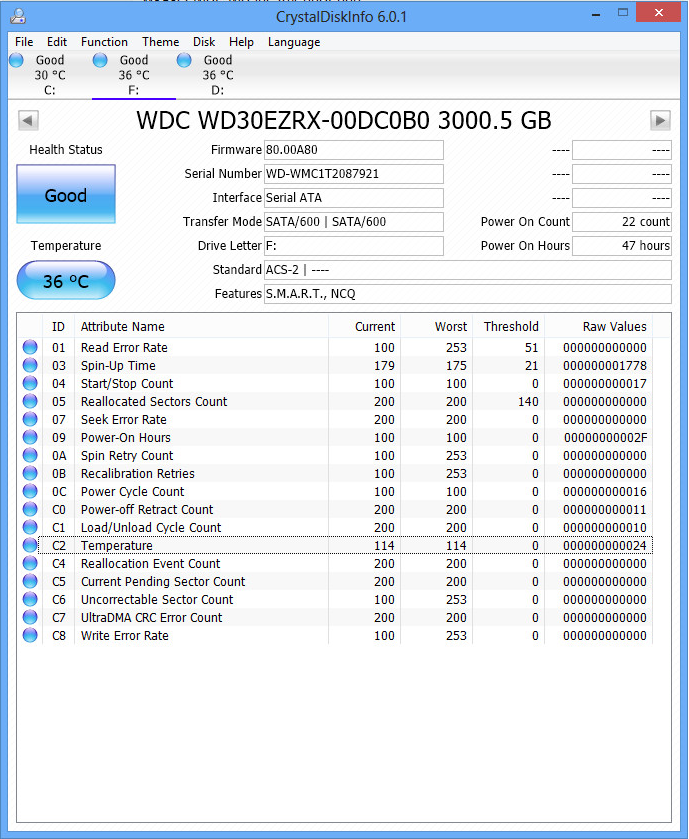Screen dimensions: 689x839
Task: Switch to the F: drive tab
Action: pos(134,75)
